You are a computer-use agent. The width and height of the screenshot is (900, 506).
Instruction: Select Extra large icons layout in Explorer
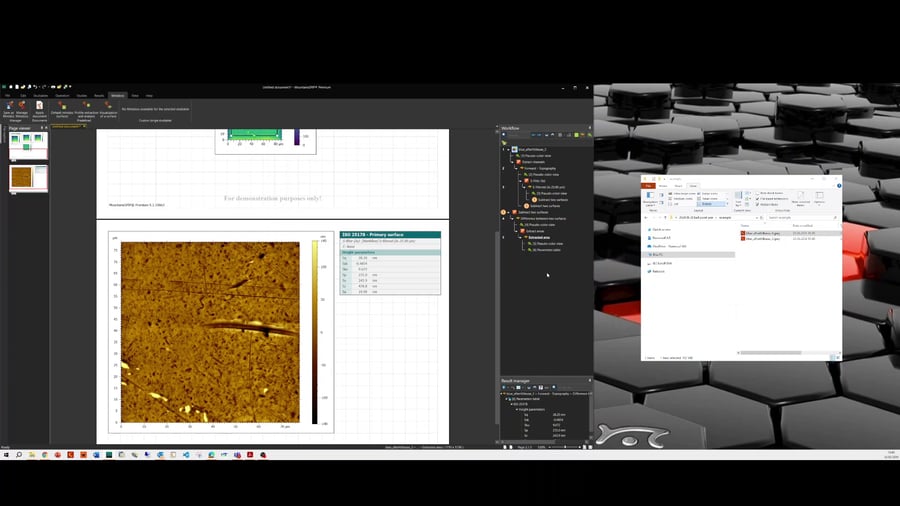pos(683,193)
